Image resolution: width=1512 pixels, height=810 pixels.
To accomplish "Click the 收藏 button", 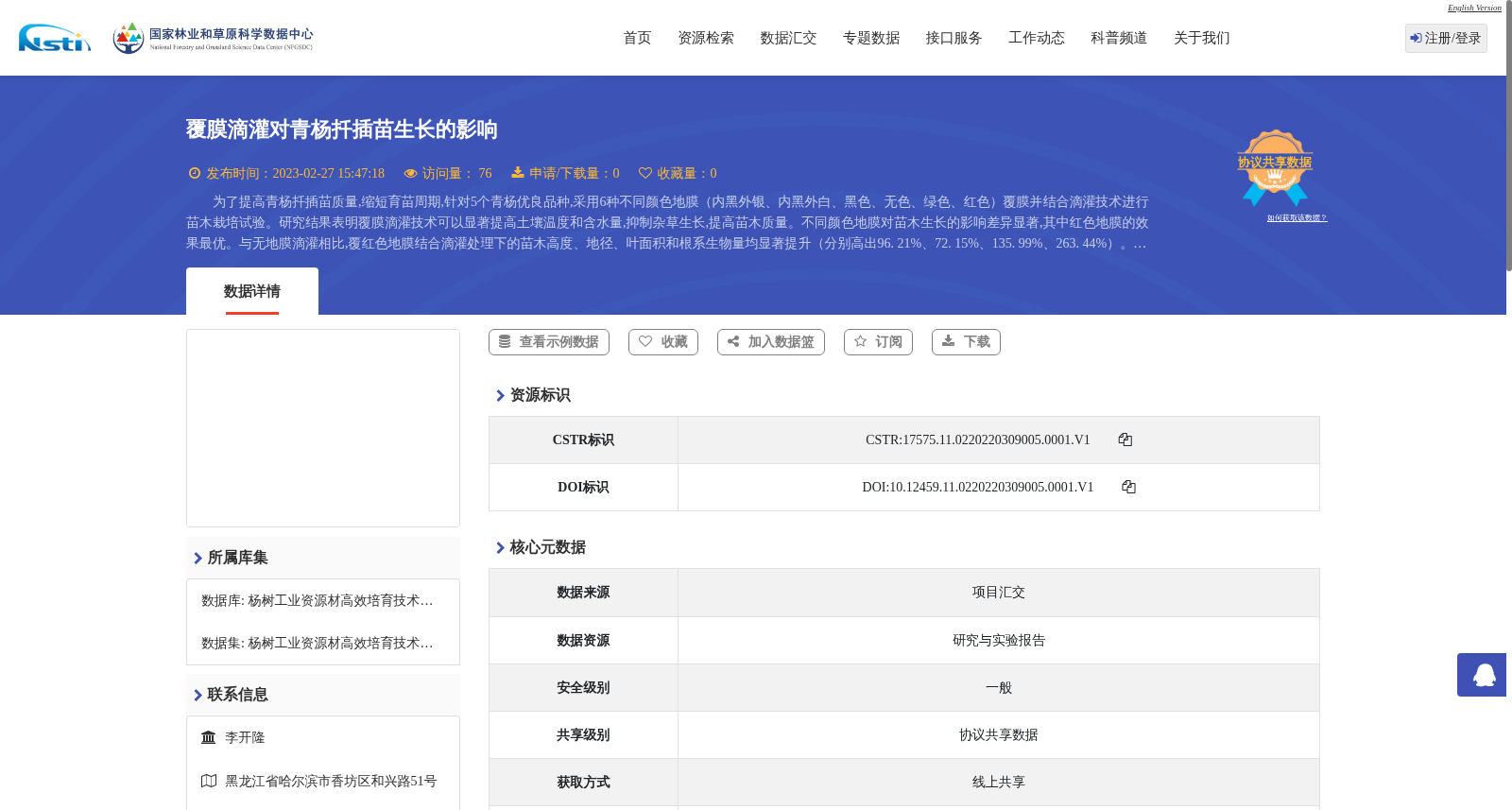I will coord(663,342).
